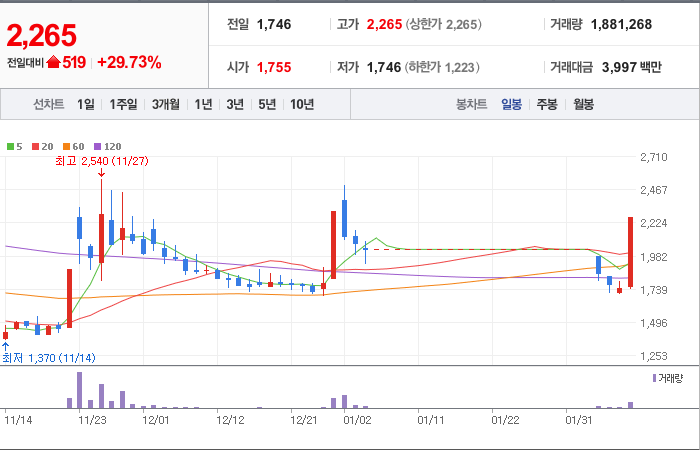Click the orange 60-day average legend swatch
The width and height of the screenshot is (700, 450).
point(67,146)
